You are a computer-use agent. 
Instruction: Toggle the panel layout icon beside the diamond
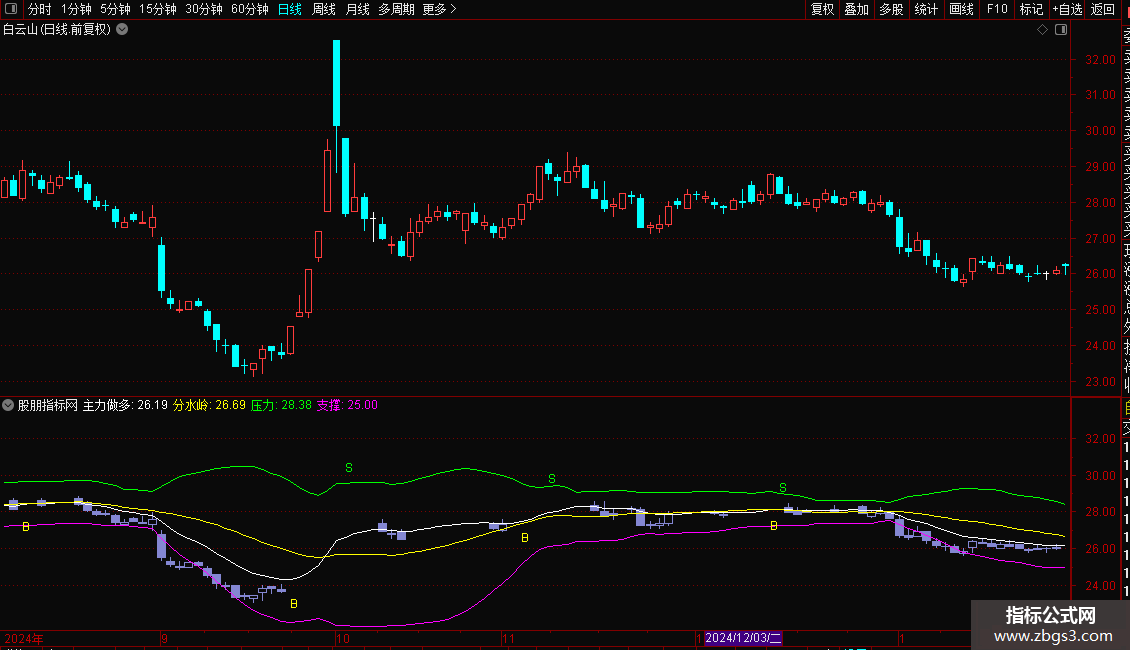1061,30
